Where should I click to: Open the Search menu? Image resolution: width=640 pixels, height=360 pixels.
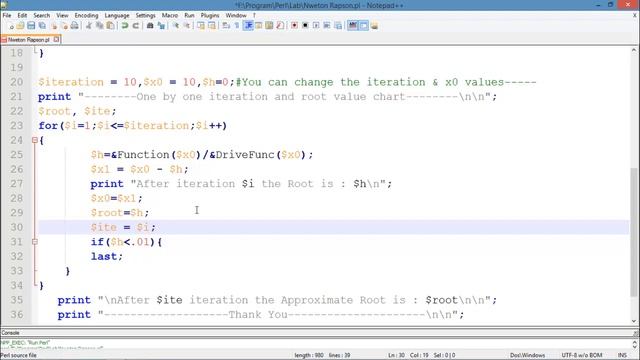click(42, 16)
